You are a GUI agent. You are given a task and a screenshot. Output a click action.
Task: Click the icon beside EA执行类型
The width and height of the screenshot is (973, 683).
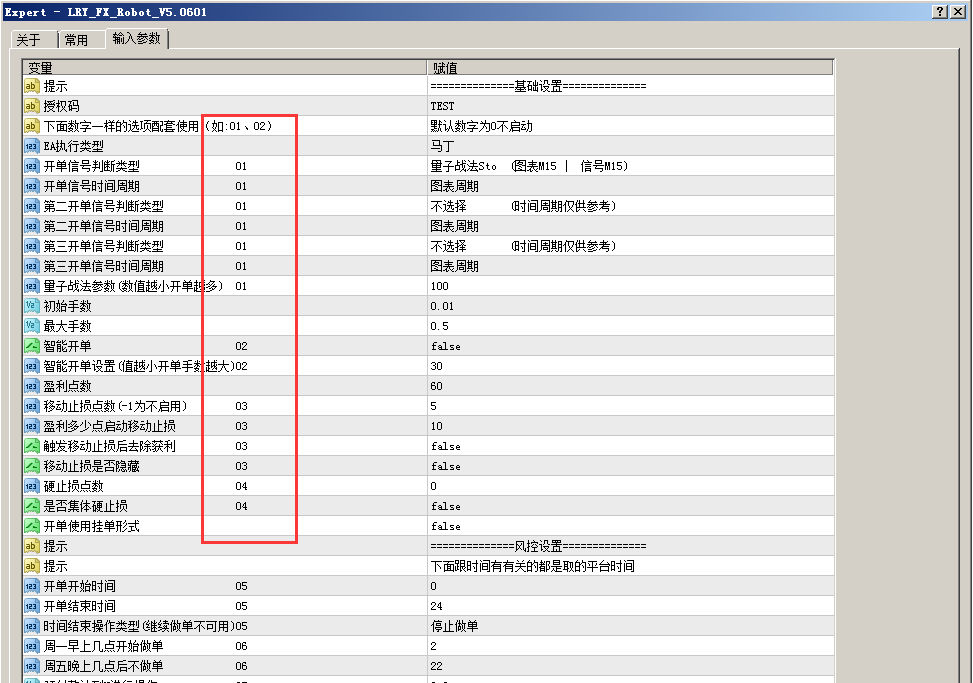(x=32, y=146)
